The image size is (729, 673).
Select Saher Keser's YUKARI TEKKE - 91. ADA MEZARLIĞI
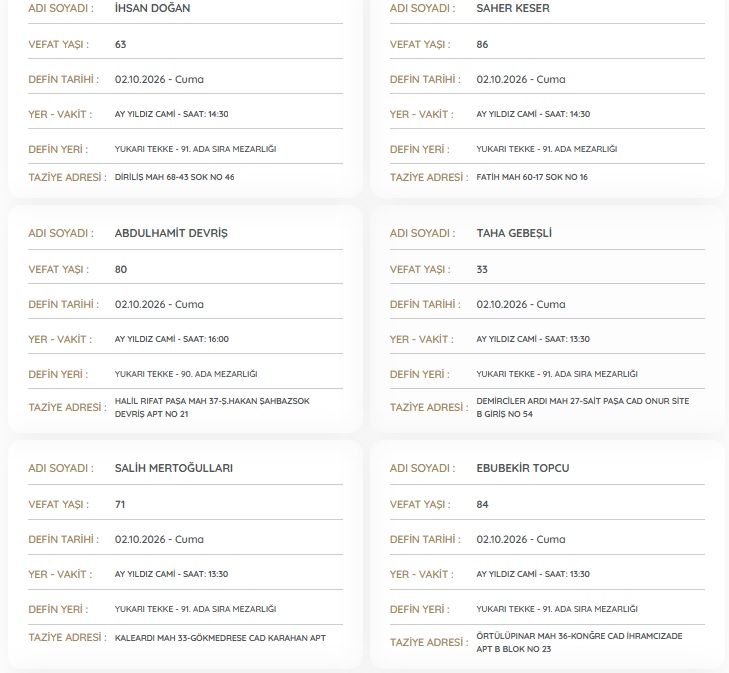point(547,149)
